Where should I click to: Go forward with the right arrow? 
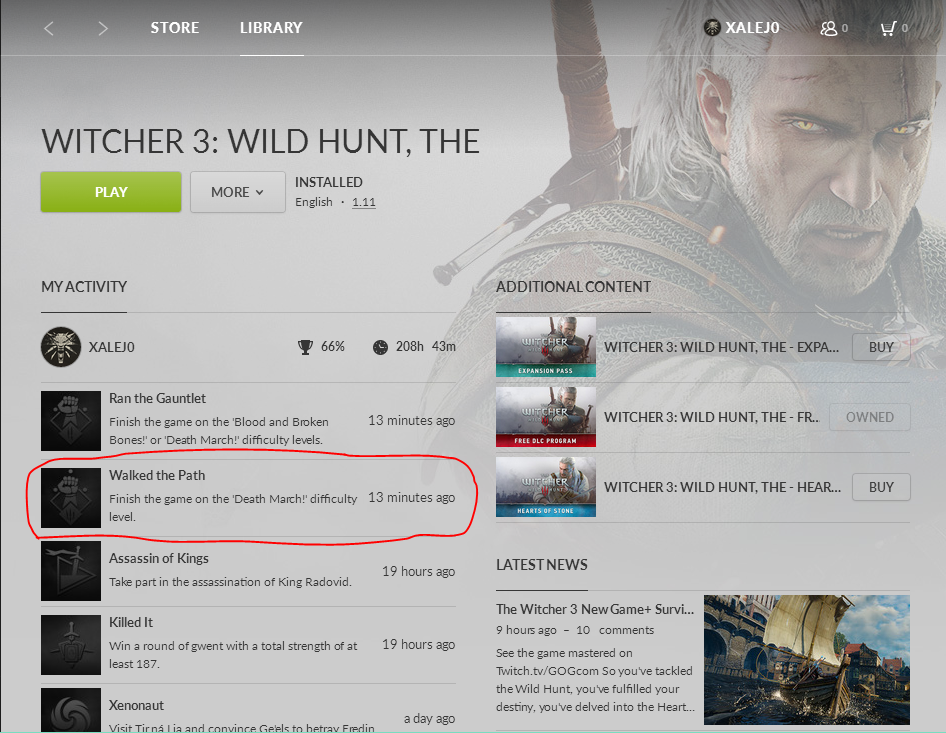tap(103, 28)
